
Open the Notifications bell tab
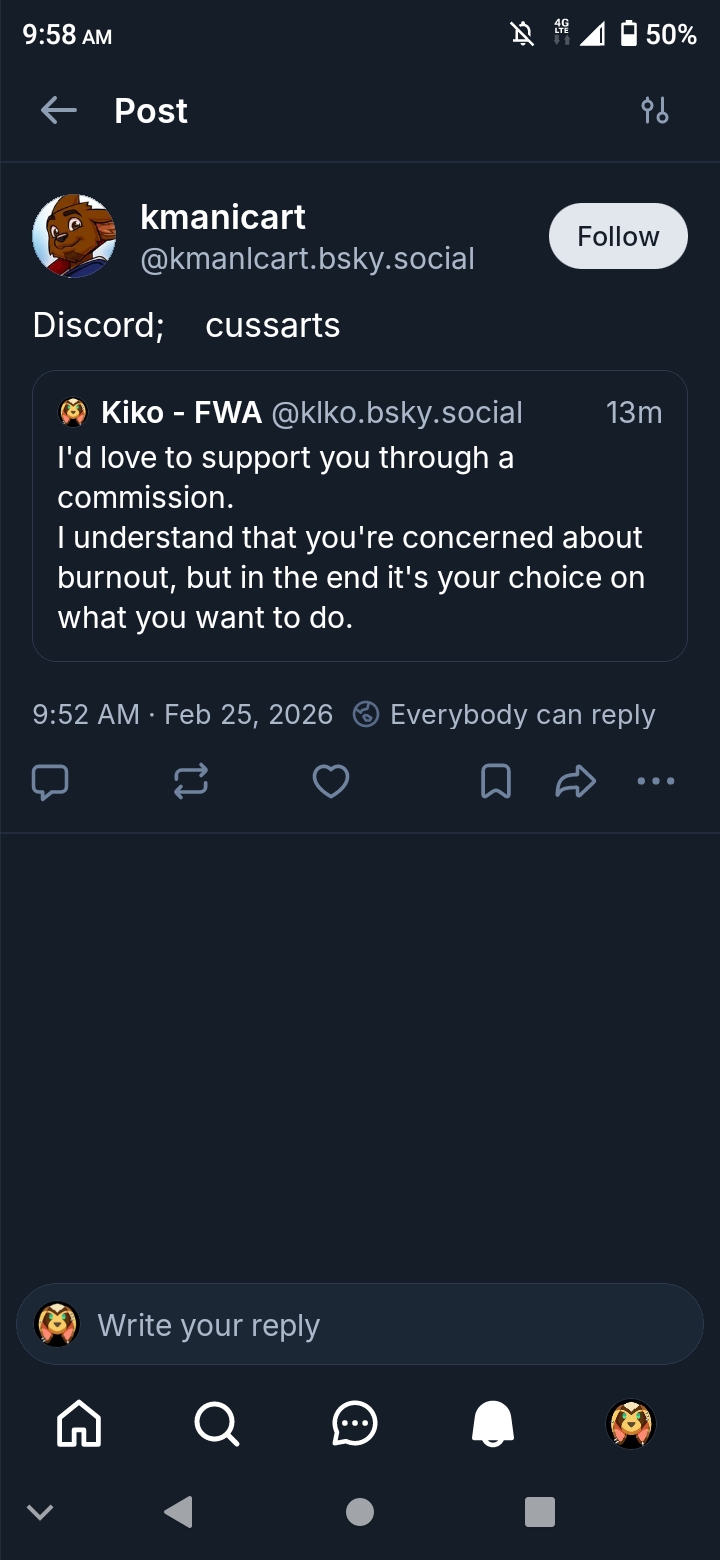point(493,1423)
